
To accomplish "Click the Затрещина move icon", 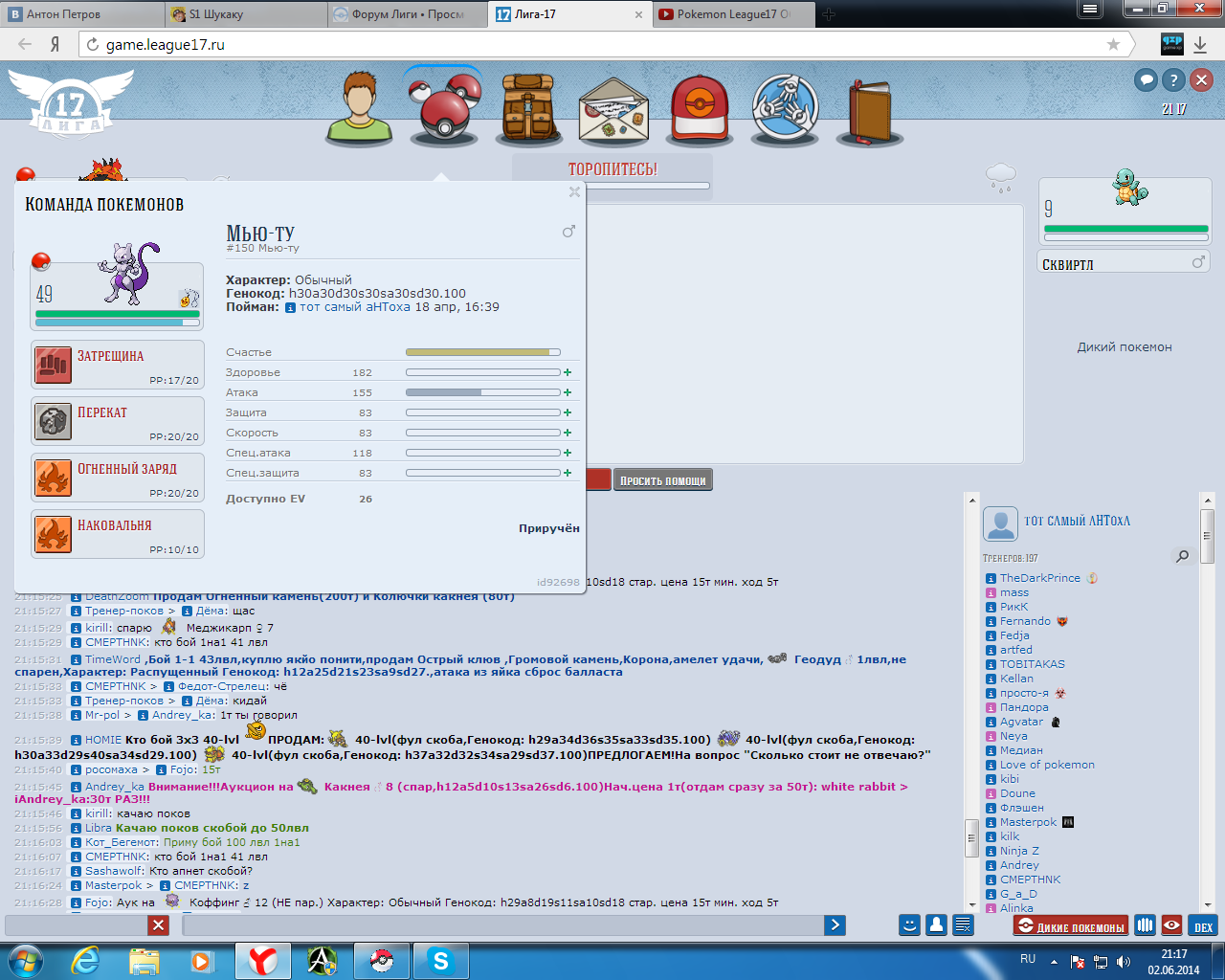I will (54, 365).
